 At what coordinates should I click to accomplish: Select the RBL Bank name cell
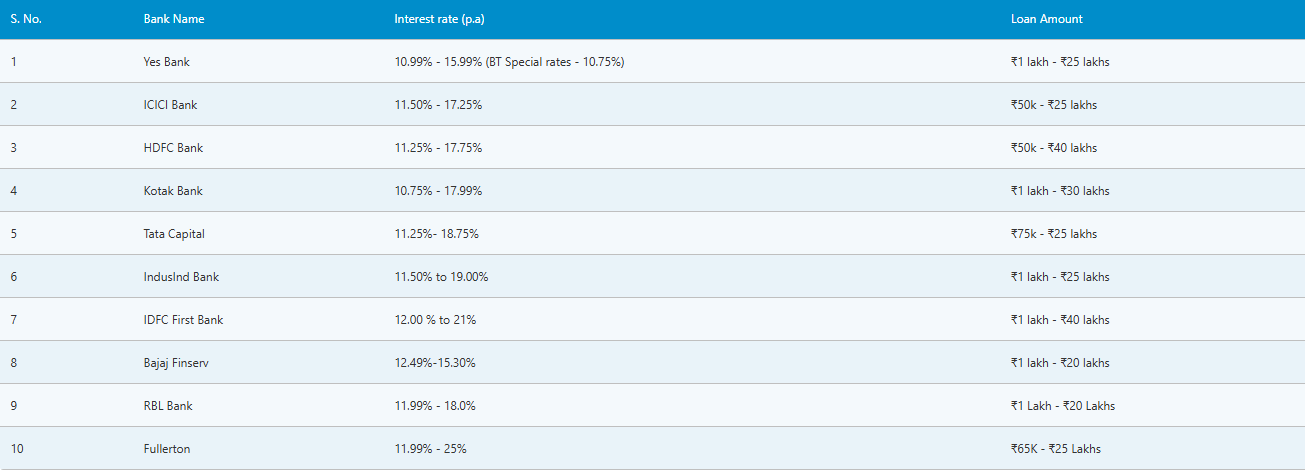pos(168,406)
